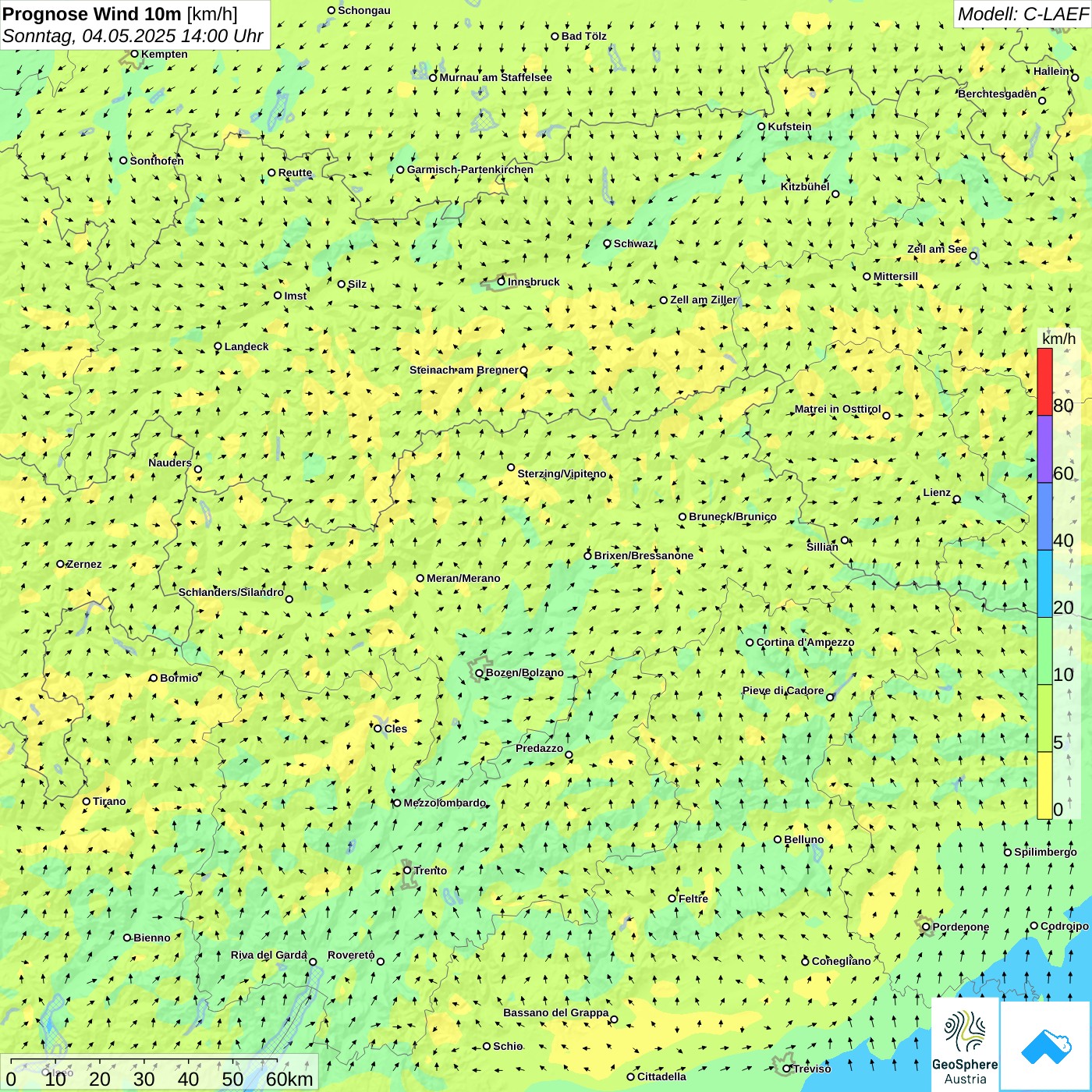Select the yellow legend color segment
The width and height of the screenshot is (1092, 1092).
(1044, 785)
